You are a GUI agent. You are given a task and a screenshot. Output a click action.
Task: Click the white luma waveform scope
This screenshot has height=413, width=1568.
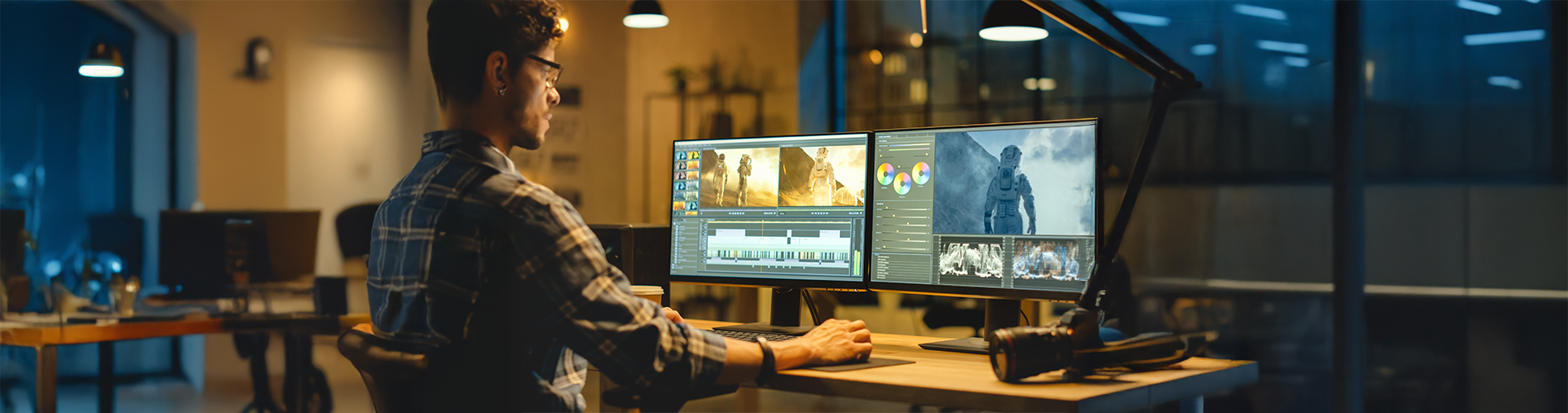[x=971, y=260]
